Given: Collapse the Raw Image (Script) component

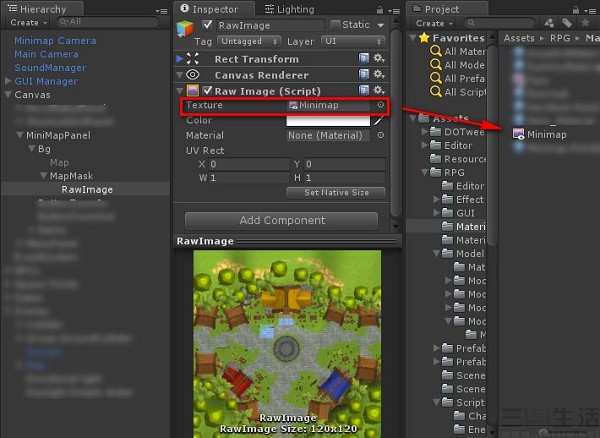Looking at the screenshot, I should click(x=179, y=91).
